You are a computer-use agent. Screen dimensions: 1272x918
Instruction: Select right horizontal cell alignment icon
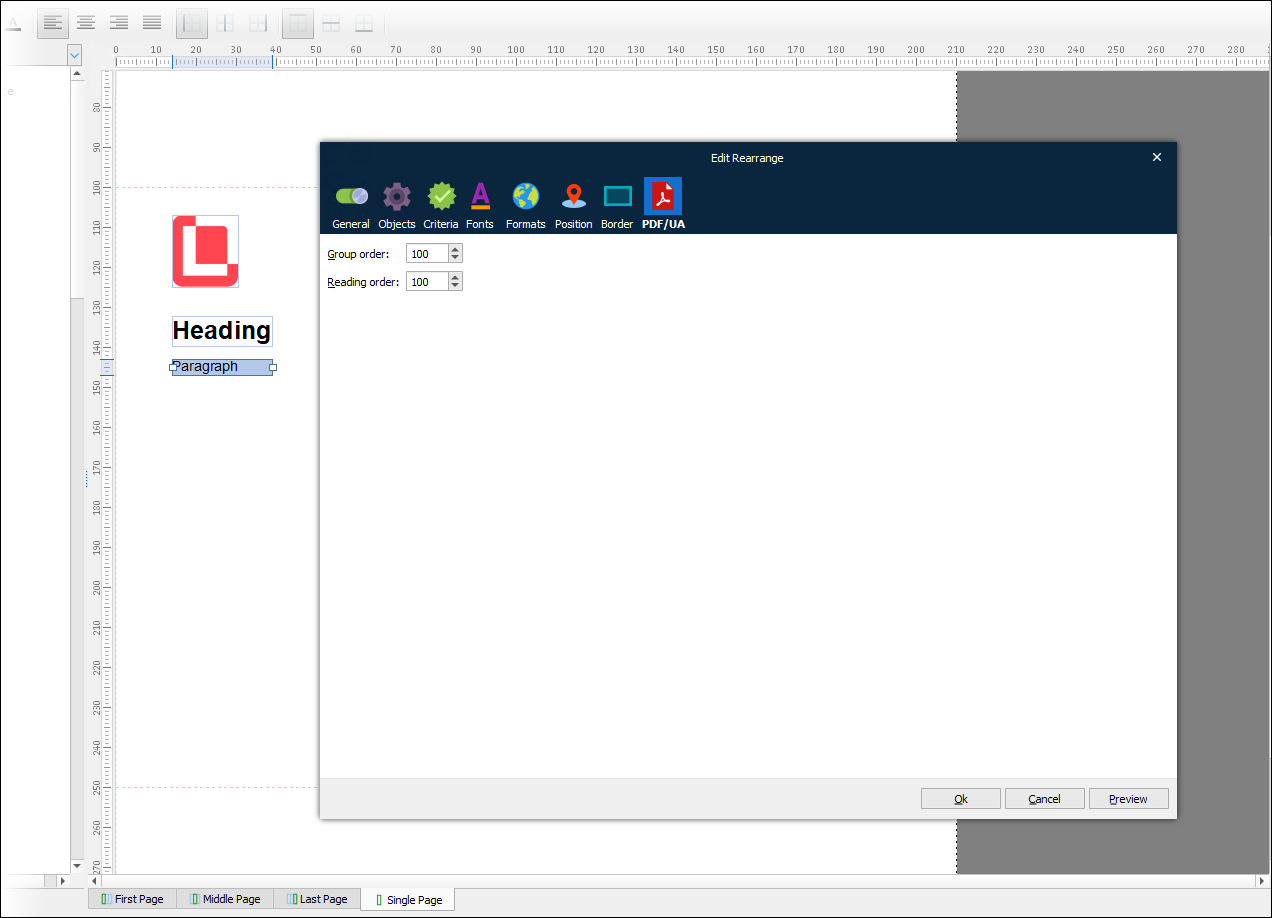point(258,22)
